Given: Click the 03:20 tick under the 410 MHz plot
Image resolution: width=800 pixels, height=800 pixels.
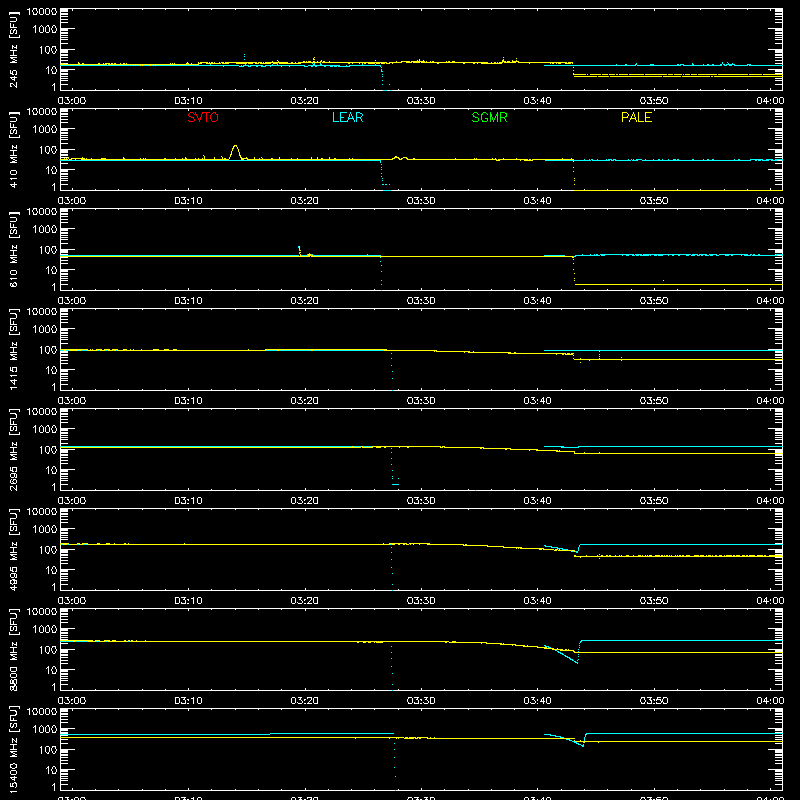Looking at the screenshot, I should (x=305, y=201).
